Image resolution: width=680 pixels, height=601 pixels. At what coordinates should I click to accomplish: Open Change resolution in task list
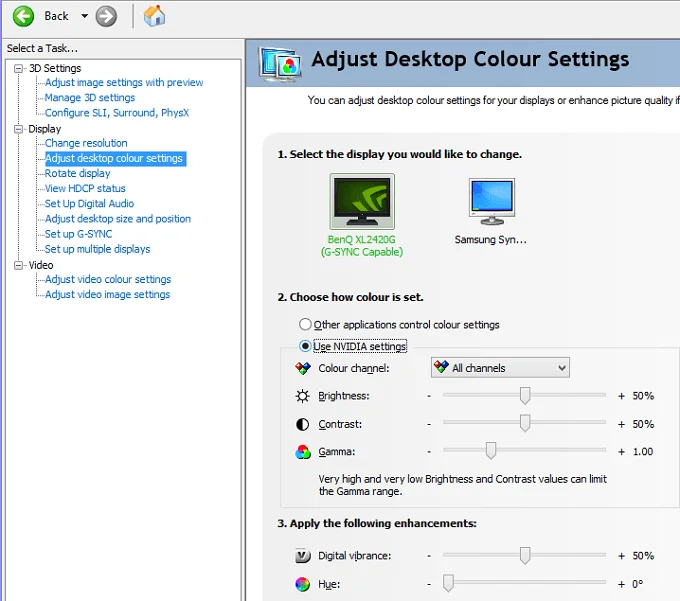point(86,143)
